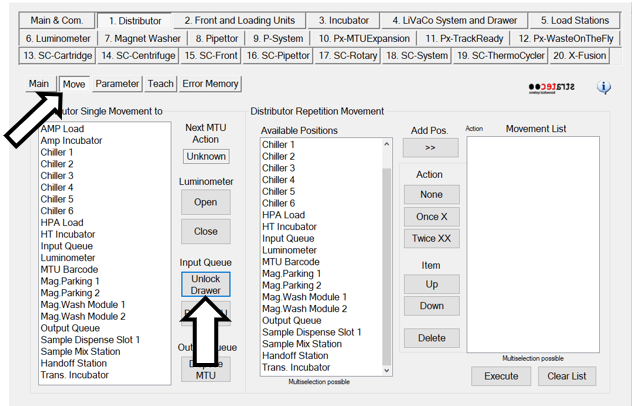The height and width of the screenshot is (406, 634).
Task: Open the 20. X-Fusion tab
Action: point(578,56)
